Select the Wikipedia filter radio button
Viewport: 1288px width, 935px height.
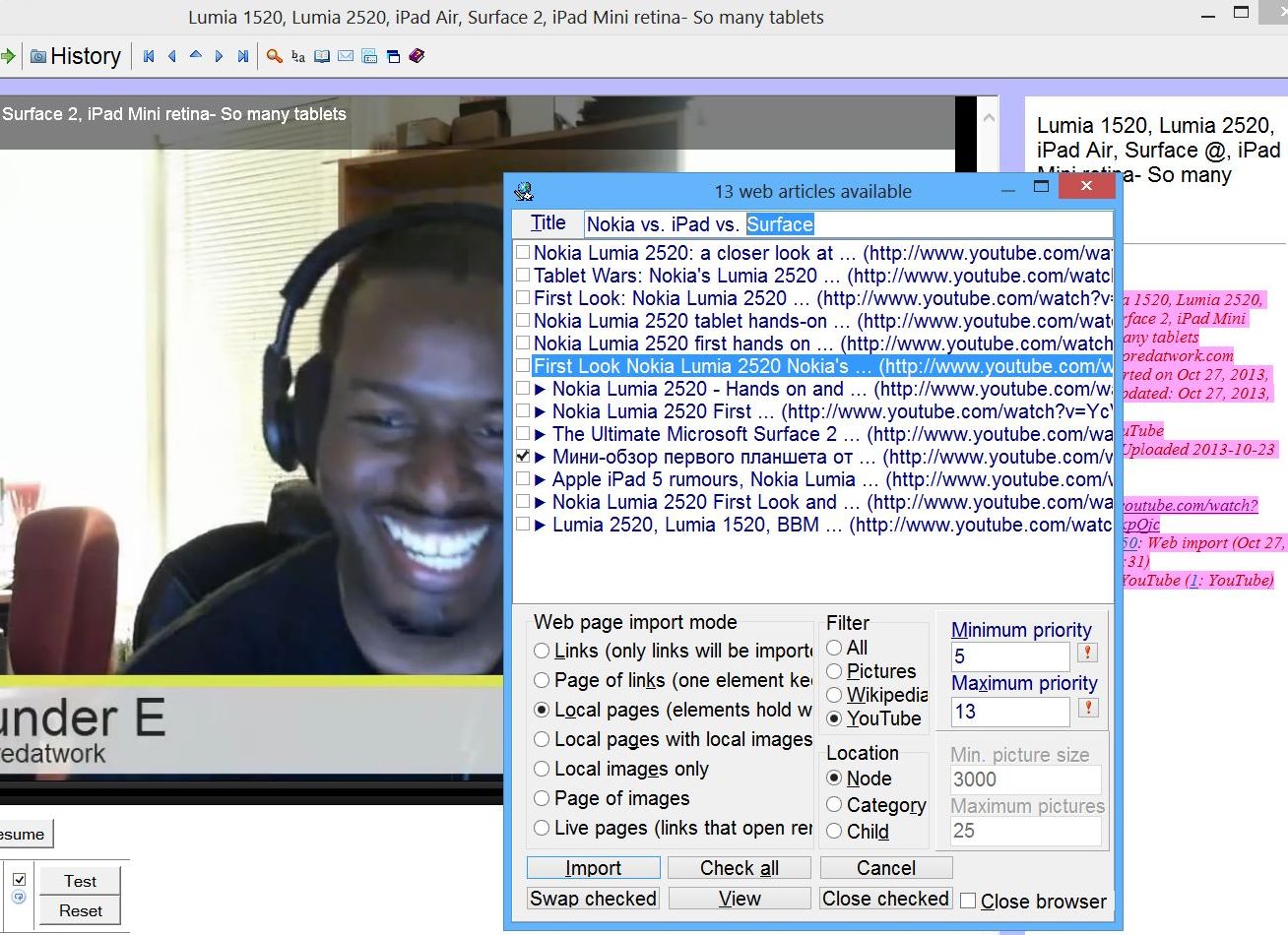coord(834,695)
